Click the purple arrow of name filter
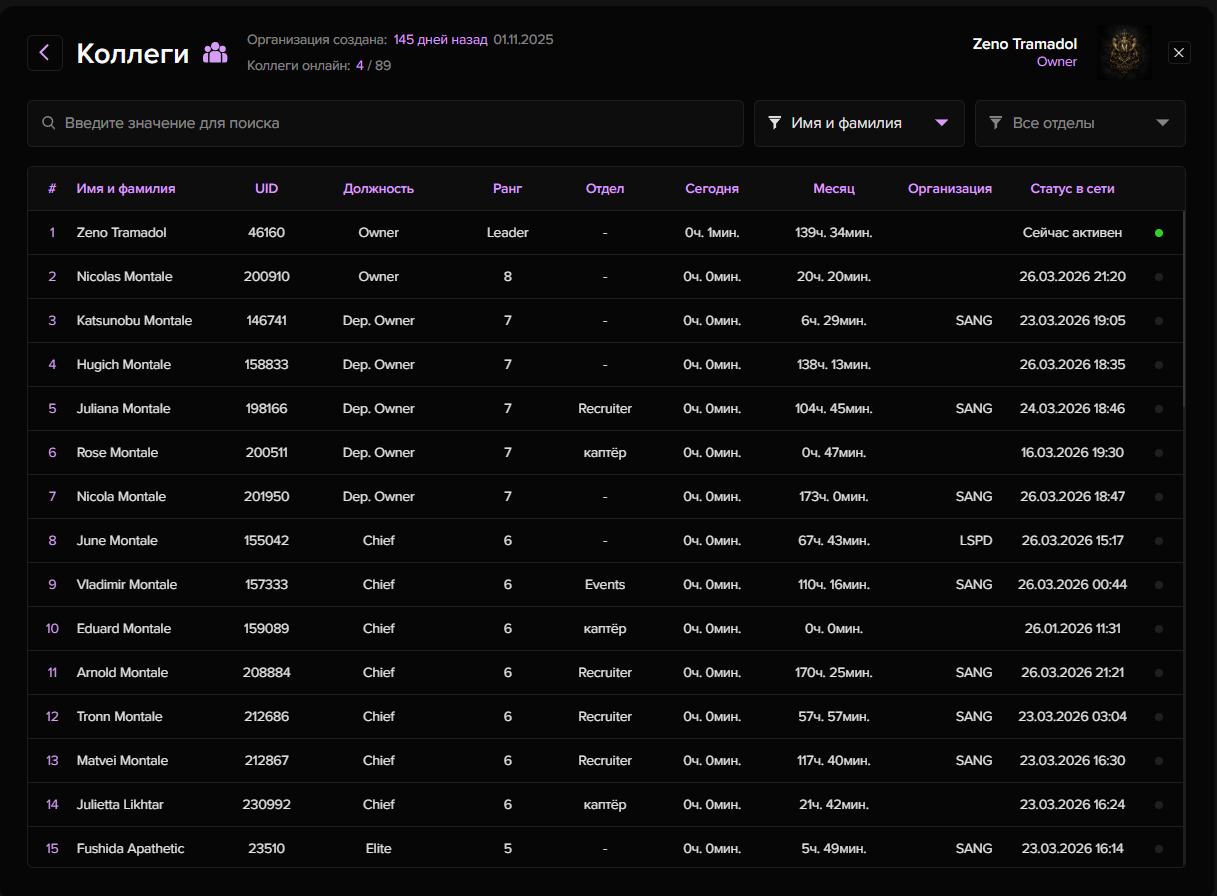The width and height of the screenshot is (1217, 896). pyautogui.click(x=941, y=123)
